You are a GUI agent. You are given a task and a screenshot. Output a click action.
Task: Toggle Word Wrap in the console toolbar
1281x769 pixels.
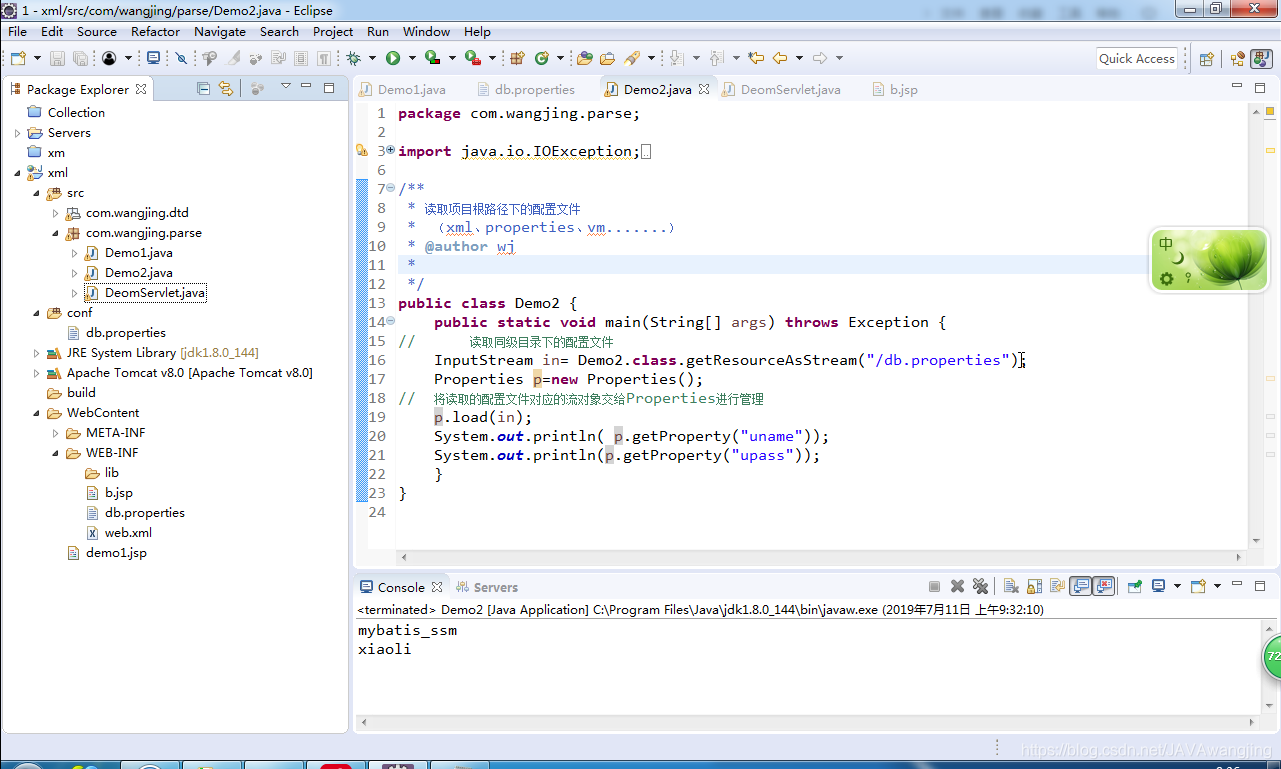click(x=1057, y=587)
